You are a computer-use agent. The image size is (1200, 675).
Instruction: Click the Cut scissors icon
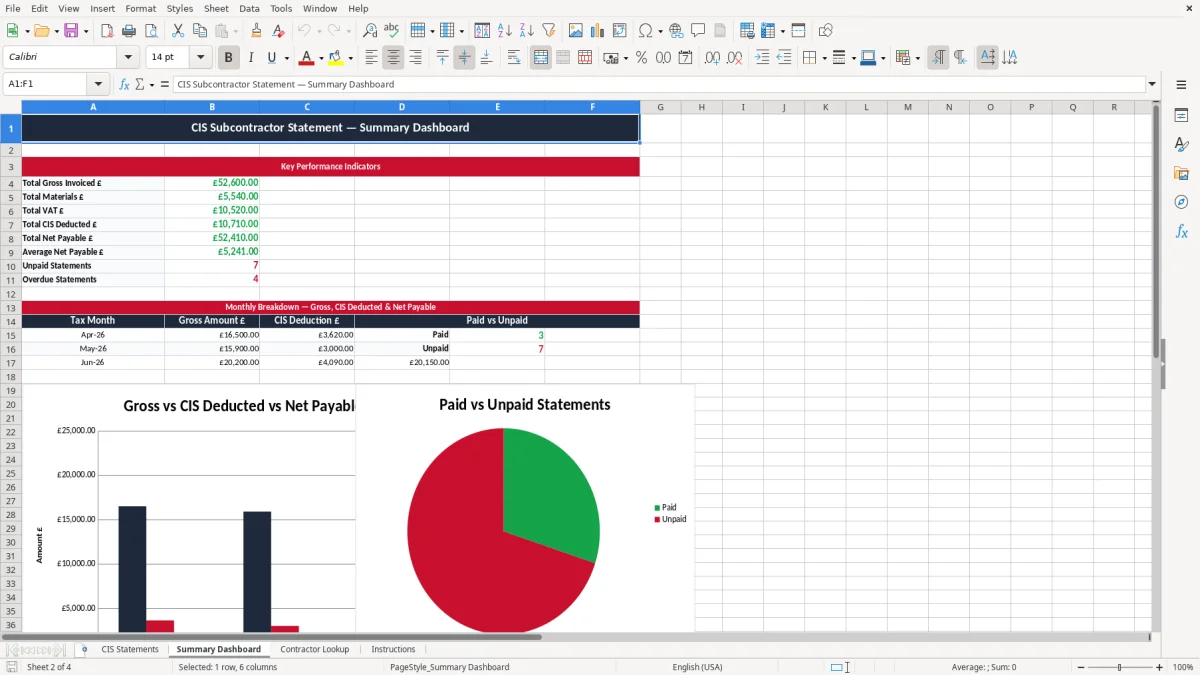coord(177,31)
